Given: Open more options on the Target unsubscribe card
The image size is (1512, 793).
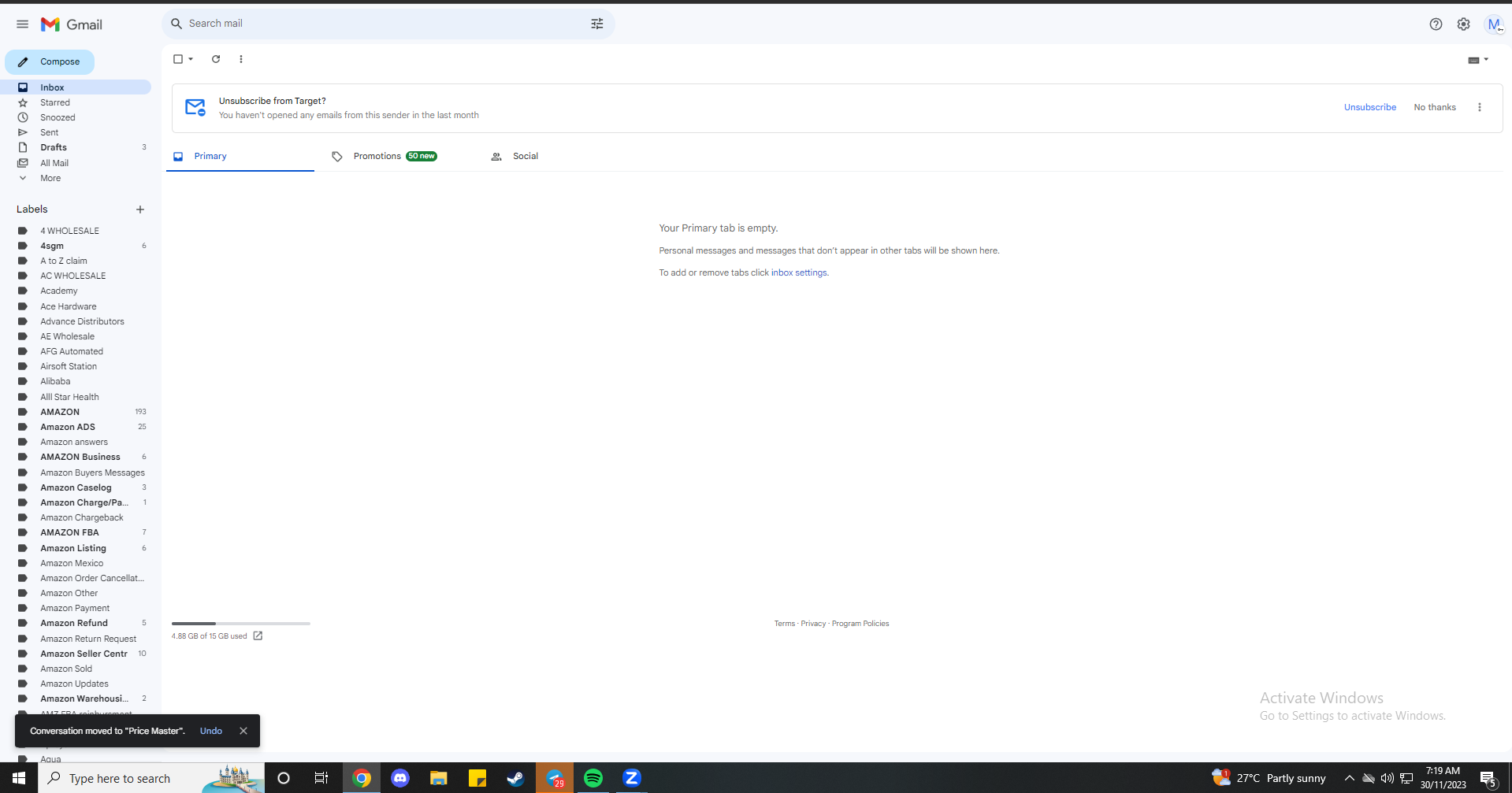Looking at the screenshot, I should click(x=1479, y=107).
